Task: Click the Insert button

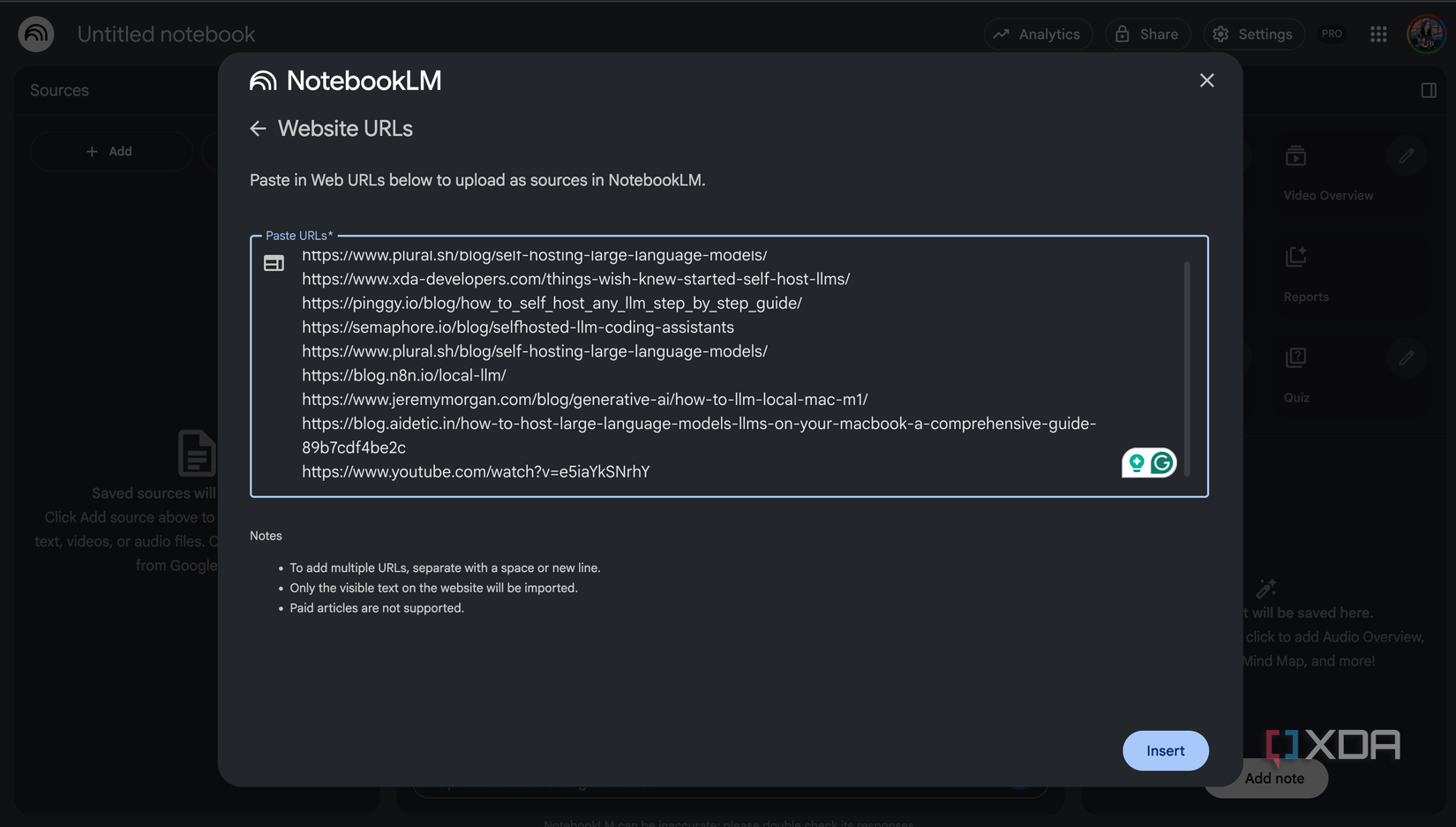Action: (x=1165, y=750)
